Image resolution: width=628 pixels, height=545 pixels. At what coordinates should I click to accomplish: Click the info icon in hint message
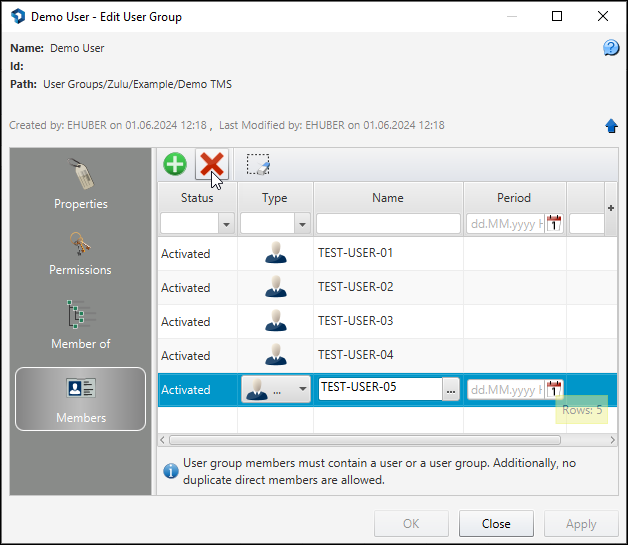point(171,471)
